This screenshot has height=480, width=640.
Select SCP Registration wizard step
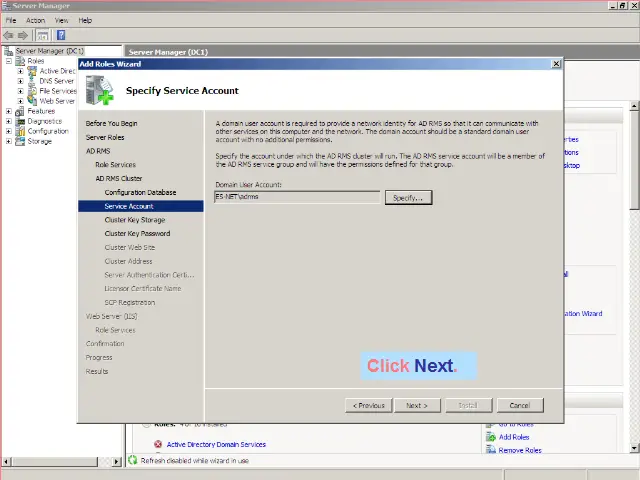tap(130, 302)
